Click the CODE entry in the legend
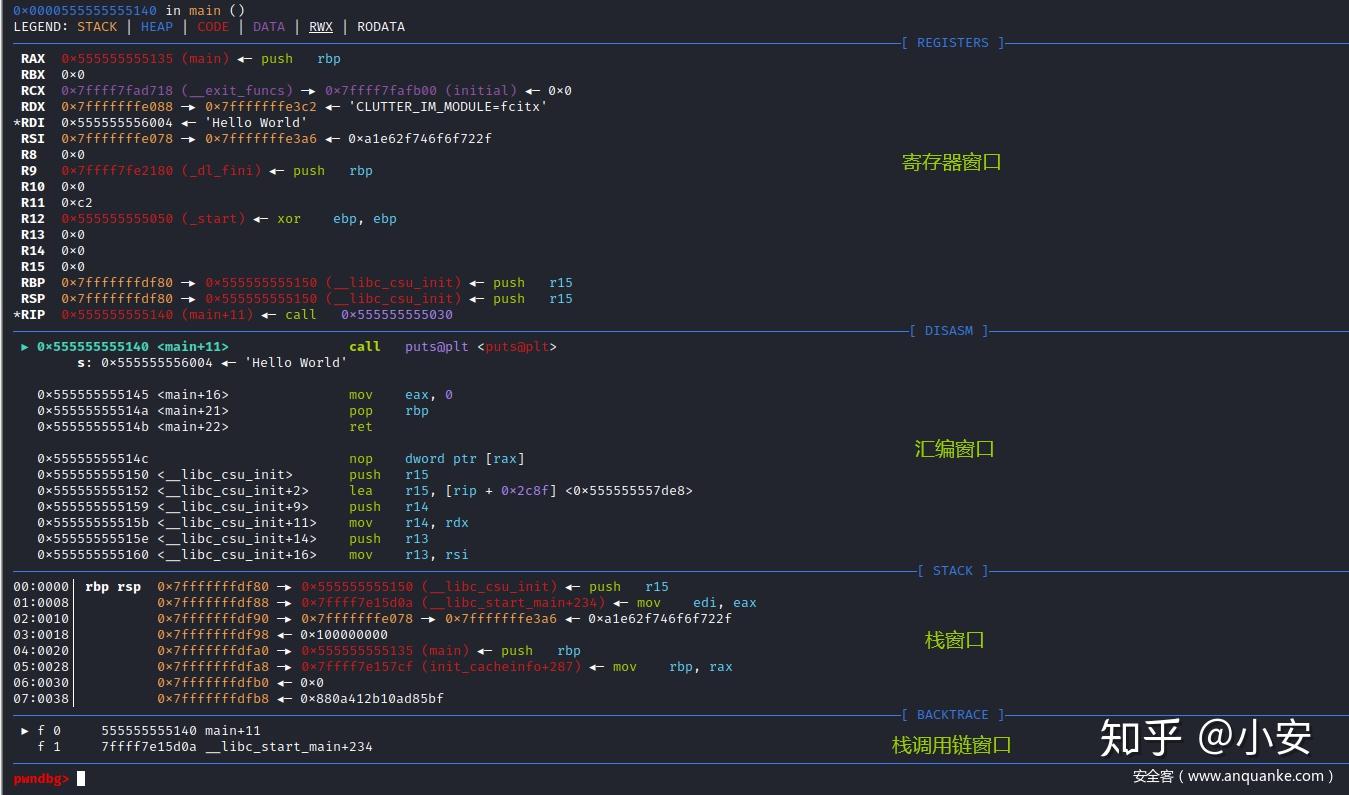Screen dimensions: 1349x795 pyautogui.click(x=213, y=26)
